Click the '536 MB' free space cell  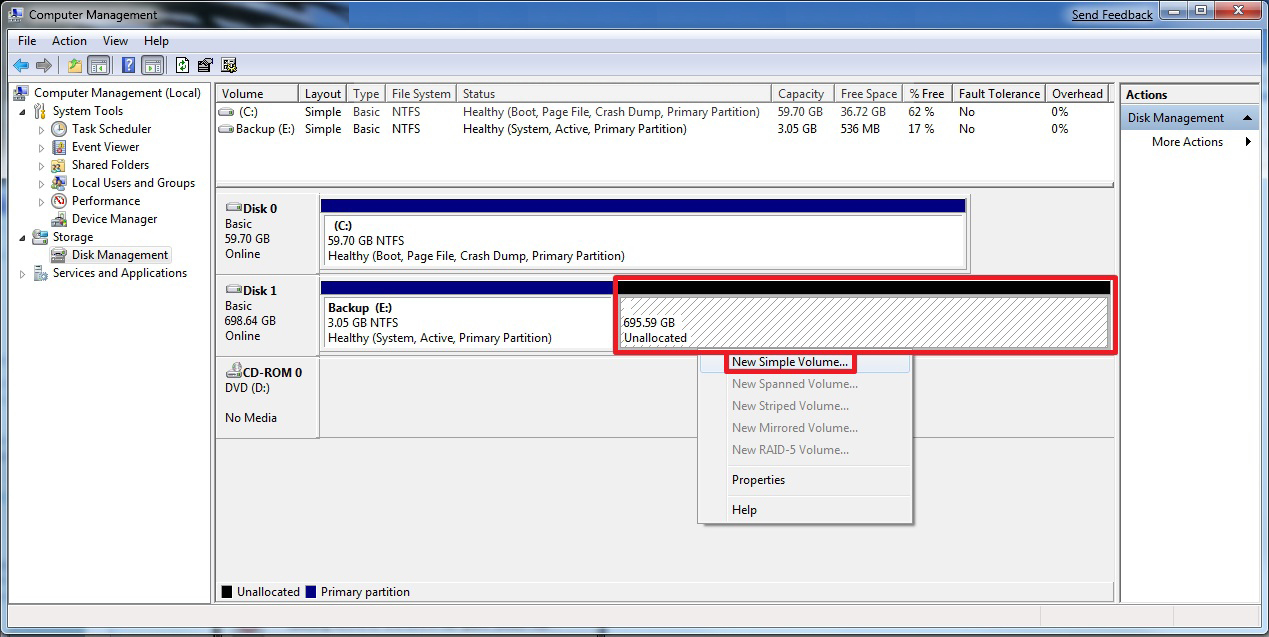click(x=860, y=129)
